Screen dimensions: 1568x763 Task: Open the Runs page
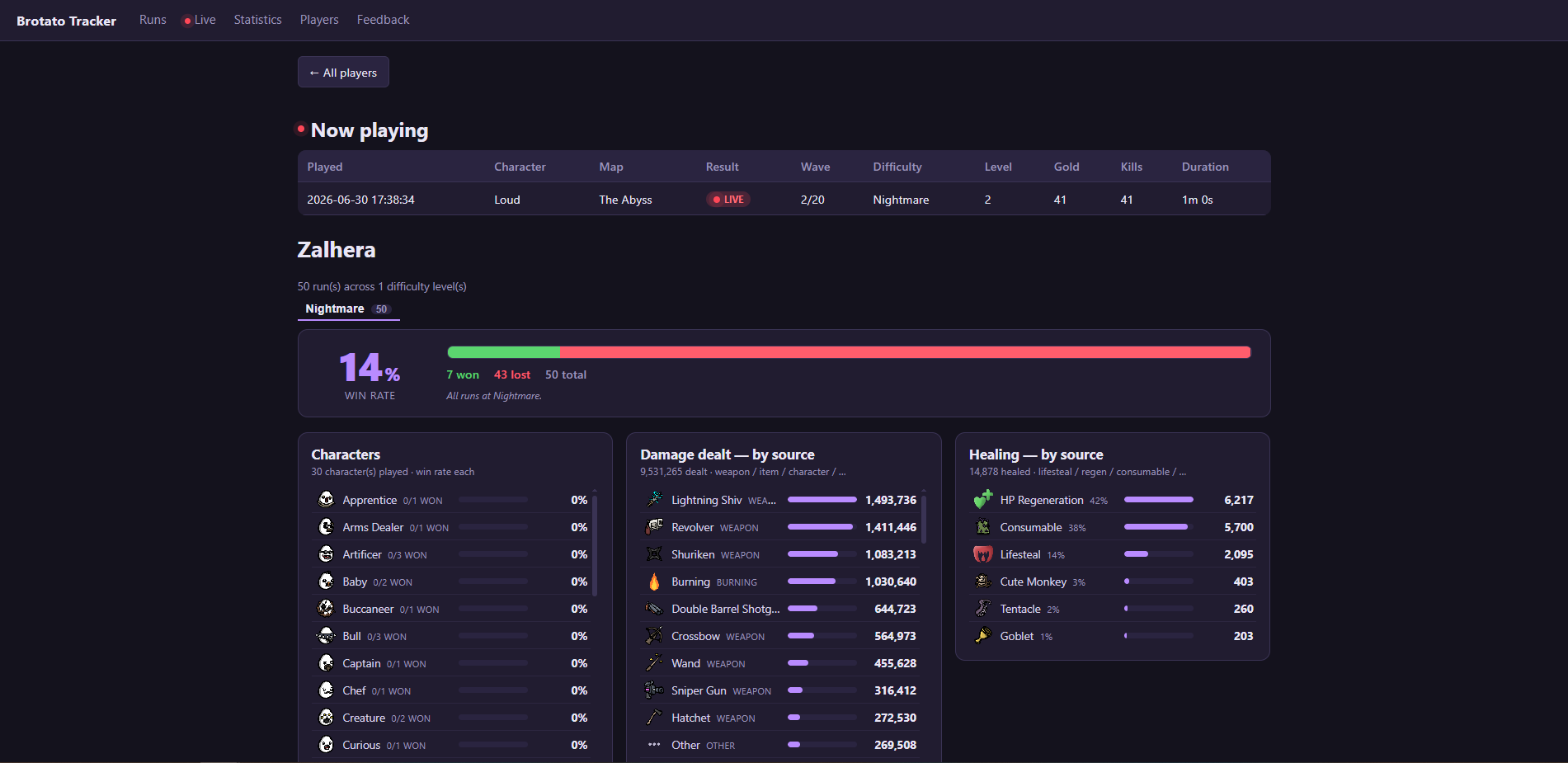click(x=153, y=20)
